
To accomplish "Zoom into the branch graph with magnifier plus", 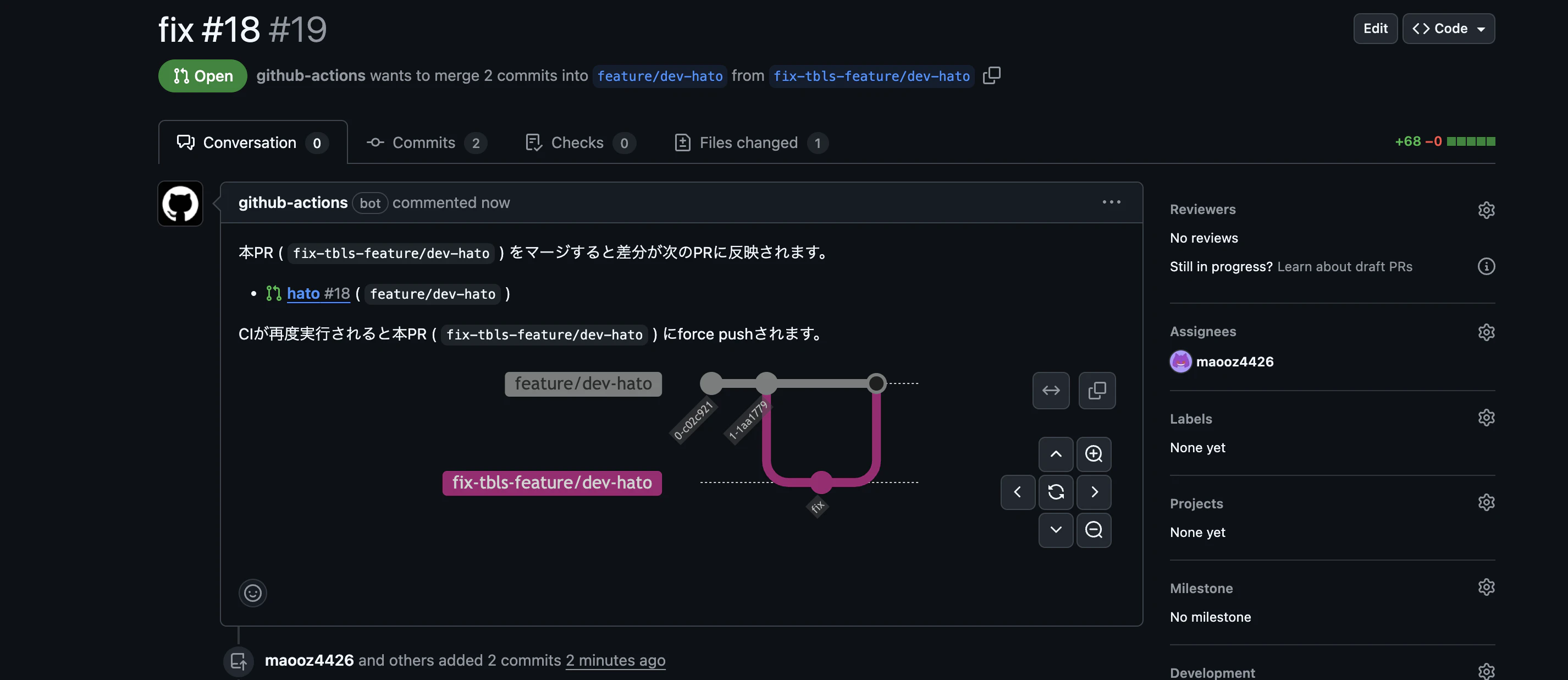I will pyautogui.click(x=1094, y=454).
